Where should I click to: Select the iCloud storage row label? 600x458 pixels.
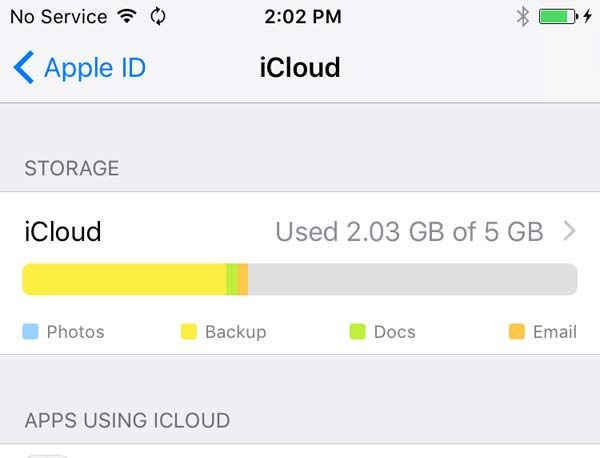63,232
